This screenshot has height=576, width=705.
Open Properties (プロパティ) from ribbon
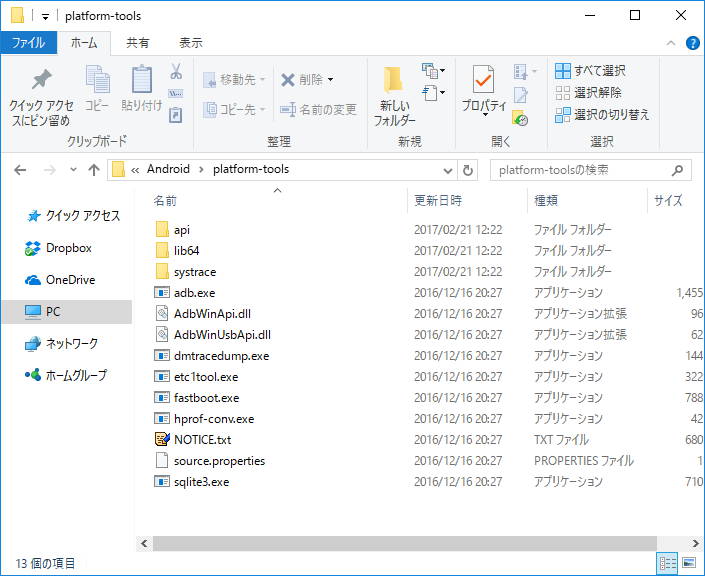pyautogui.click(x=484, y=90)
